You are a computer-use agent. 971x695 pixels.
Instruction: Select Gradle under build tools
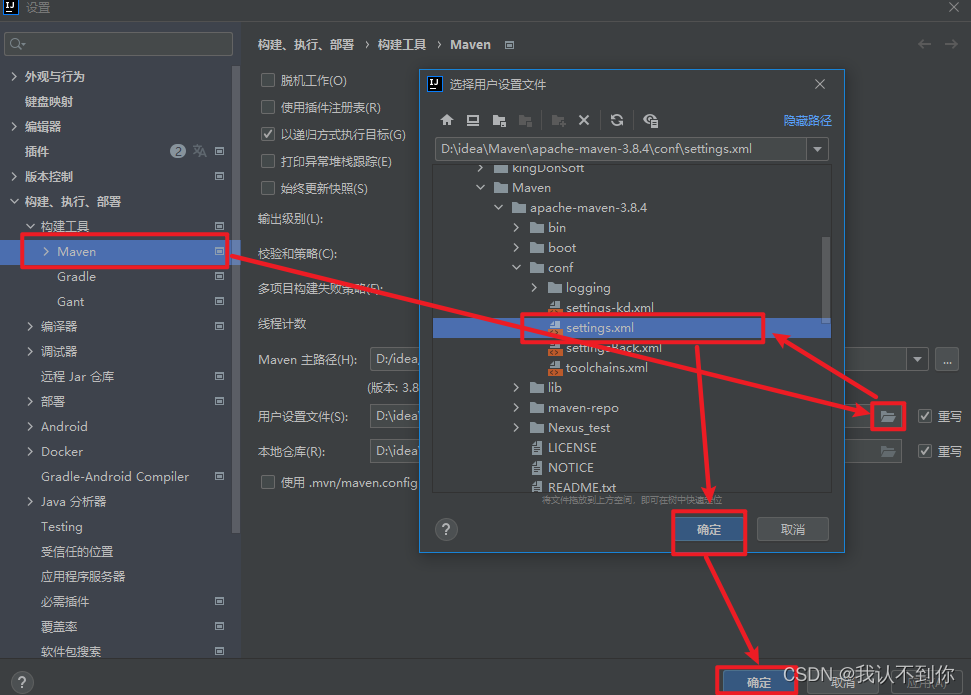click(x=76, y=276)
